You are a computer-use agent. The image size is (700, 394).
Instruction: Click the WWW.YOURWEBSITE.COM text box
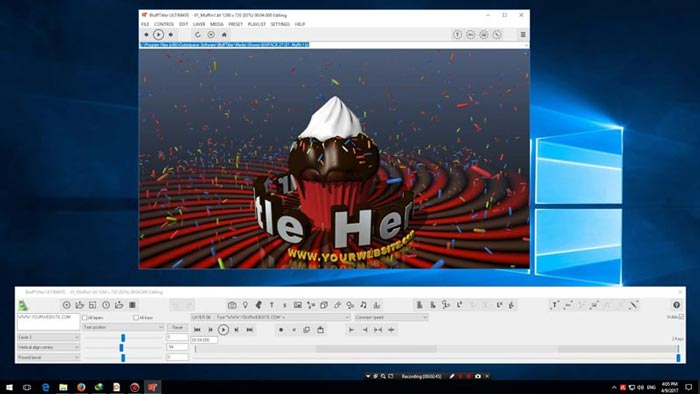pos(49,322)
